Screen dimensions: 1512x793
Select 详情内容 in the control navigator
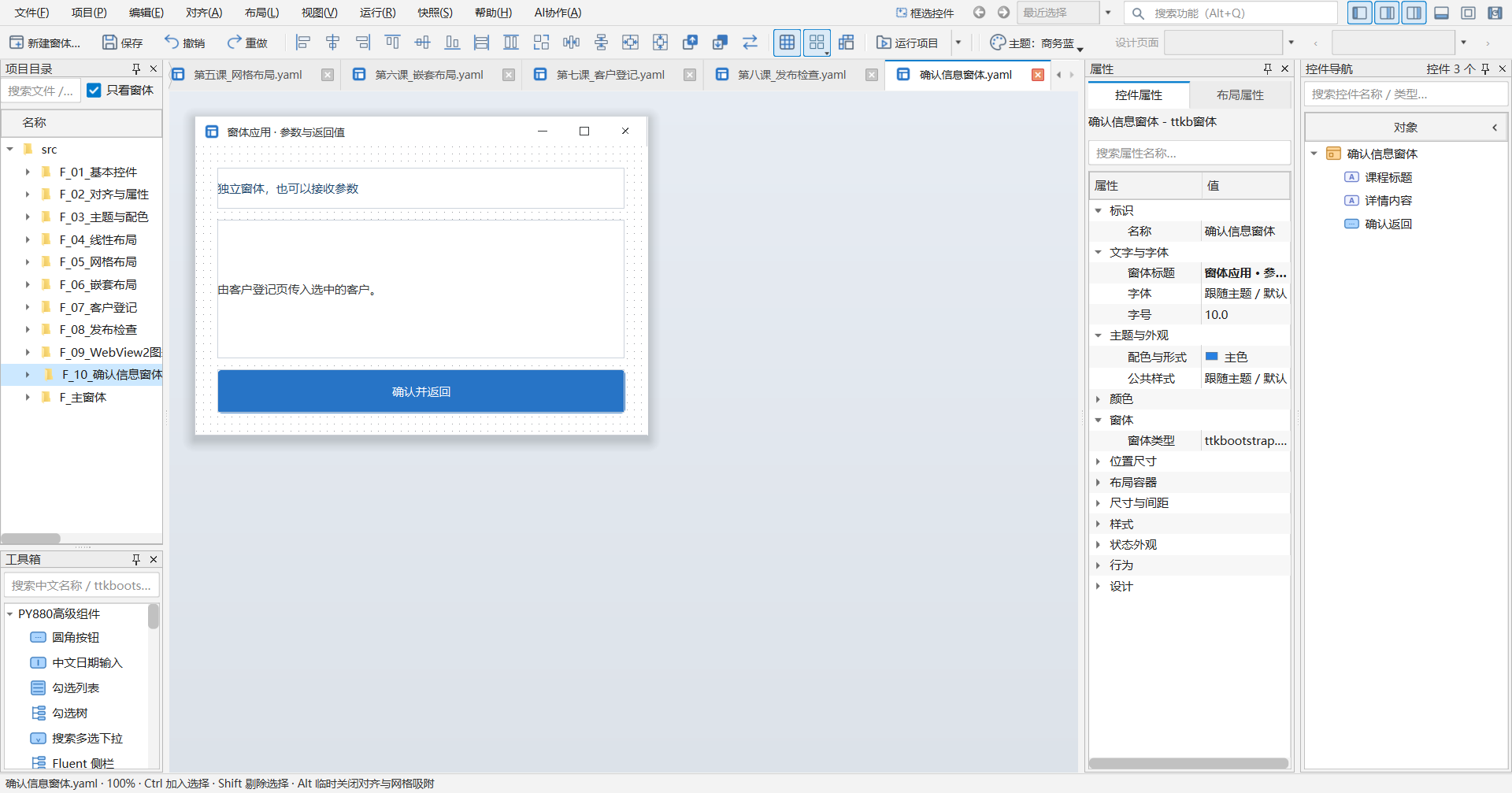tap(1388, 201)
